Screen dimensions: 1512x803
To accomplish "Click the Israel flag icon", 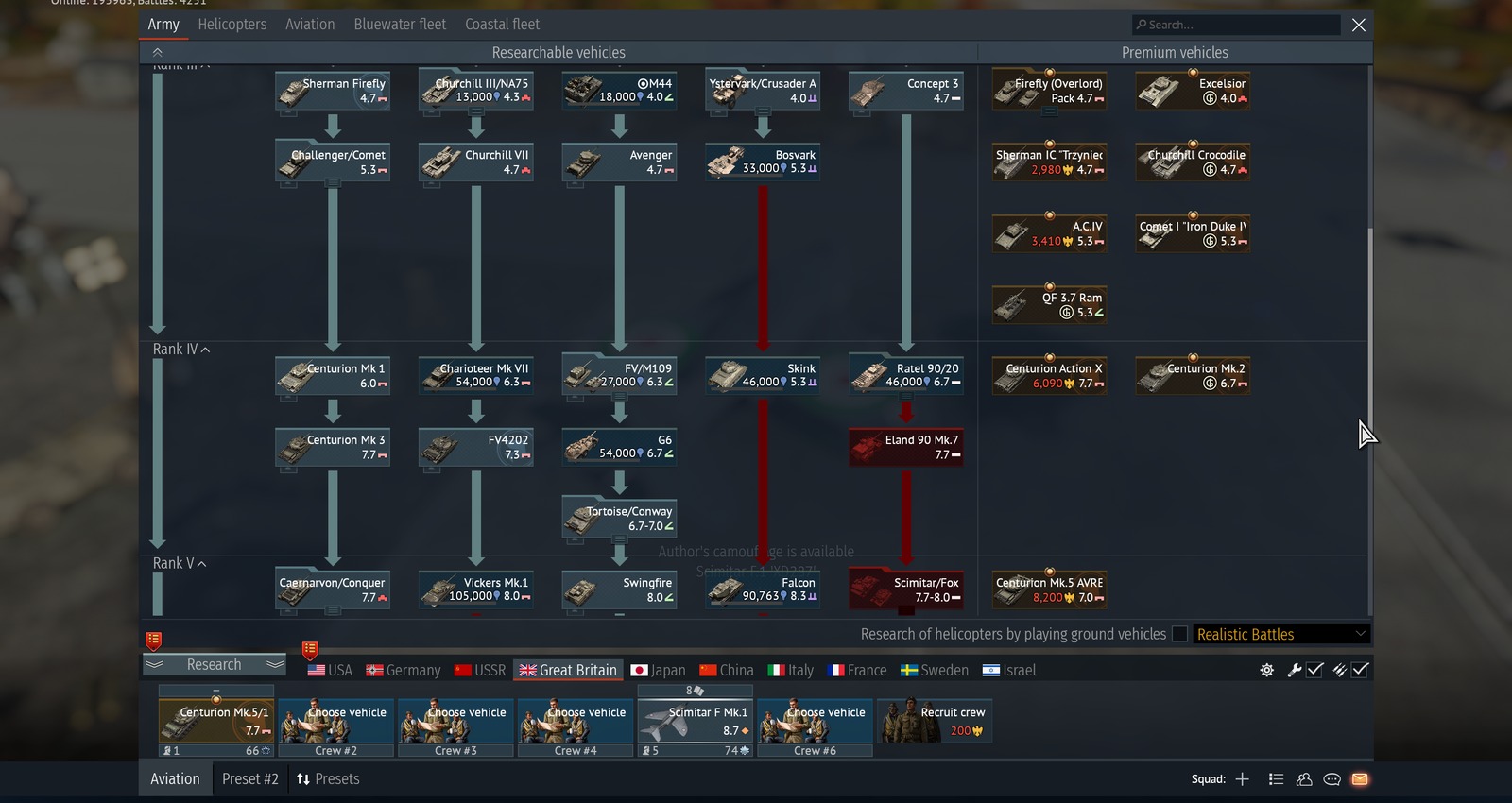I will point(991,671).
